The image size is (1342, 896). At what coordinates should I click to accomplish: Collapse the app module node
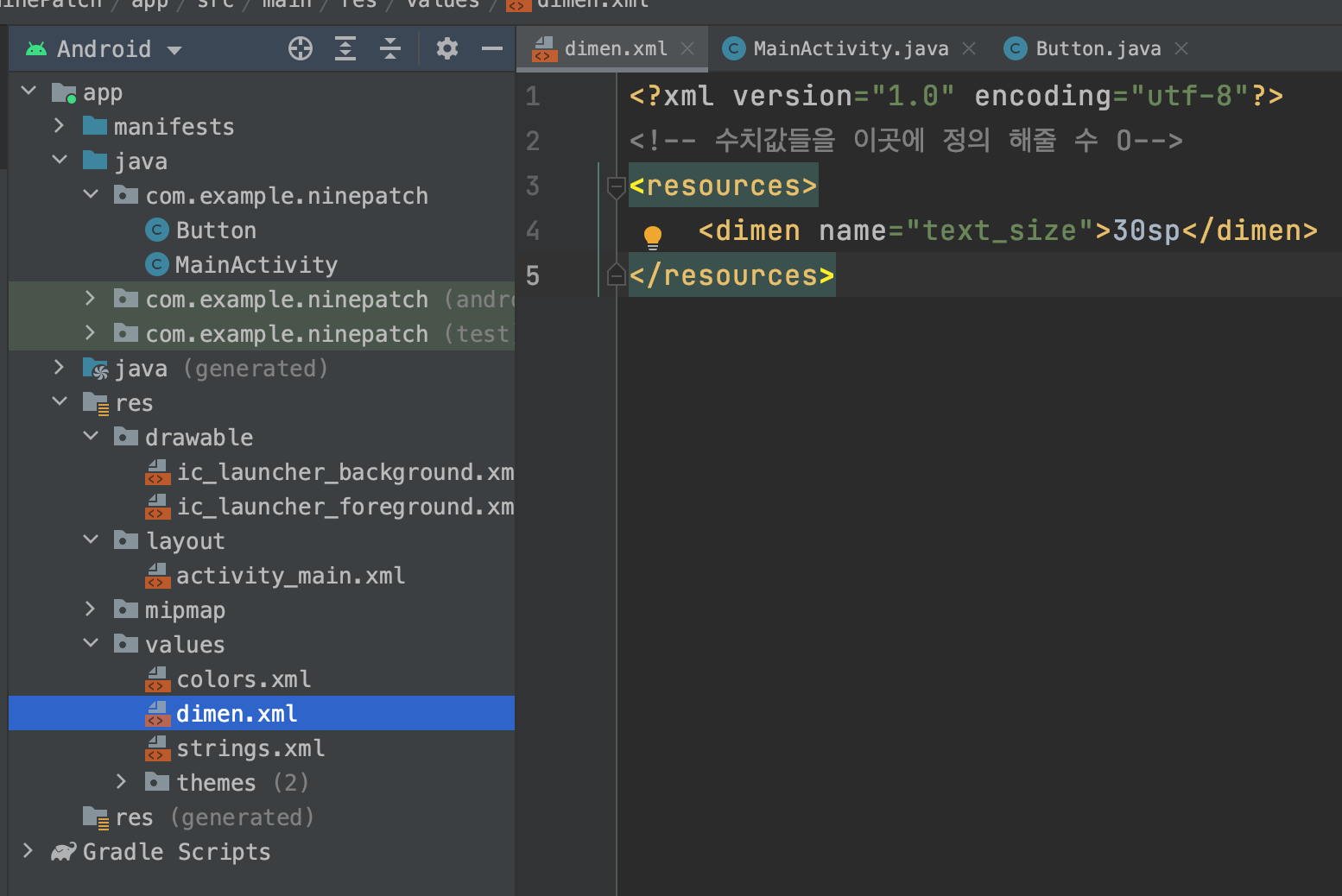(x=28, y=91)
